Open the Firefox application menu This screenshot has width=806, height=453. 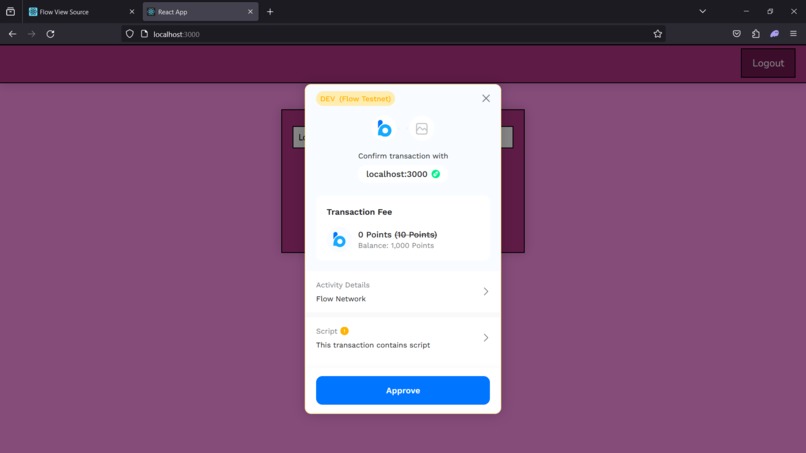(x=793, y=34)
